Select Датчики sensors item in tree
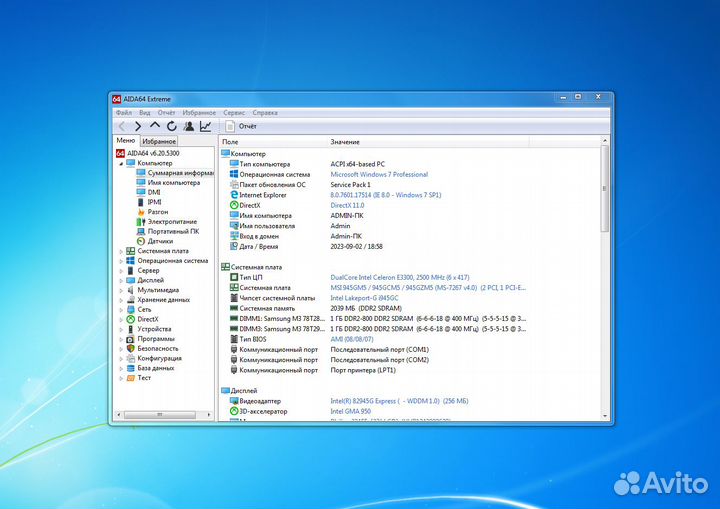 (160, 241)
